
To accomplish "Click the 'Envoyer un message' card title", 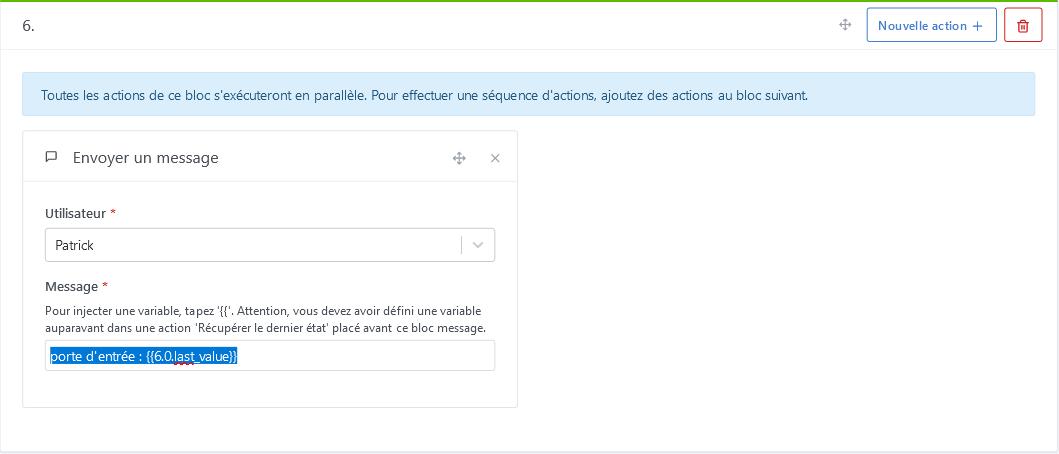I will click(145, 158).
